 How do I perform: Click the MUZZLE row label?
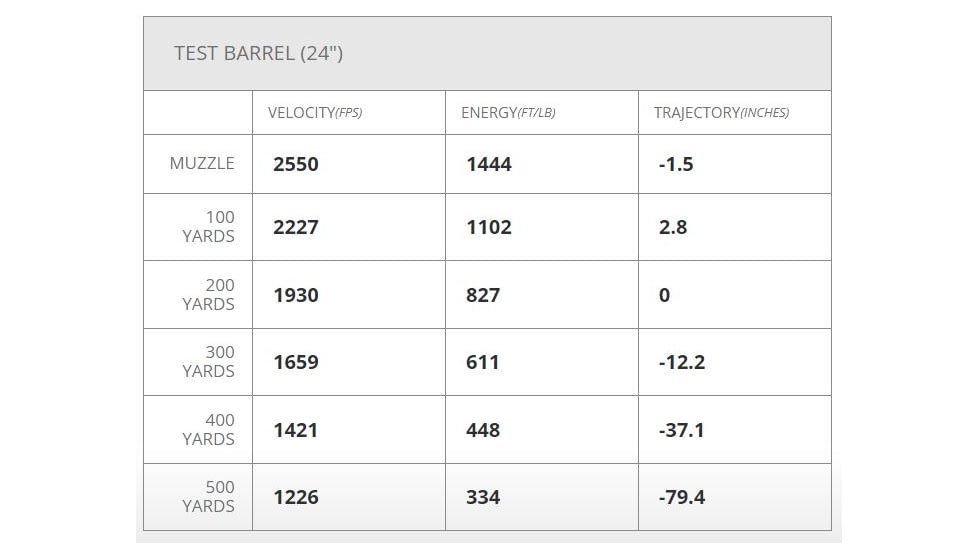click(x=202, y=163)
